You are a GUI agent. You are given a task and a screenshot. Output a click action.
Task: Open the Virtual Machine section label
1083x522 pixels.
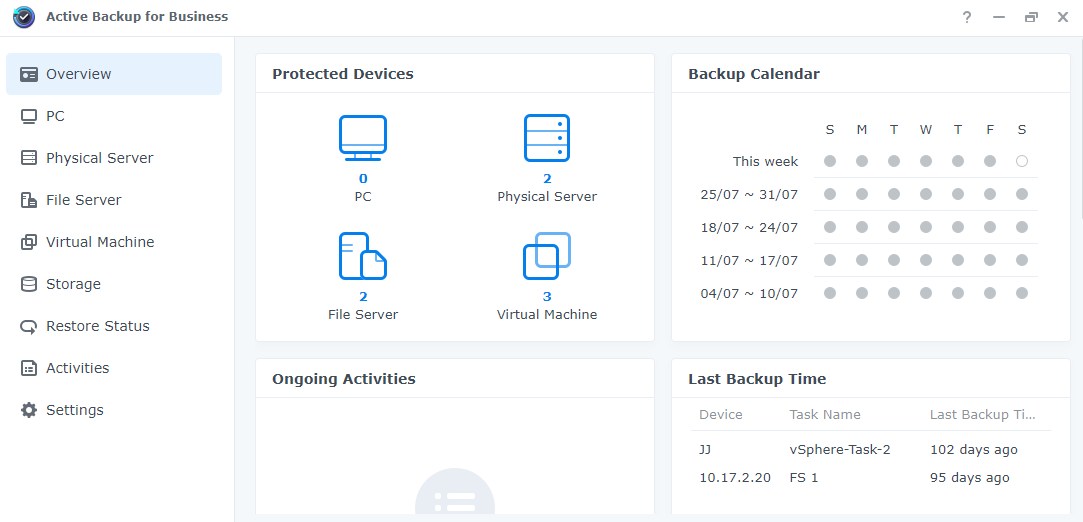(x=100, y=242)
